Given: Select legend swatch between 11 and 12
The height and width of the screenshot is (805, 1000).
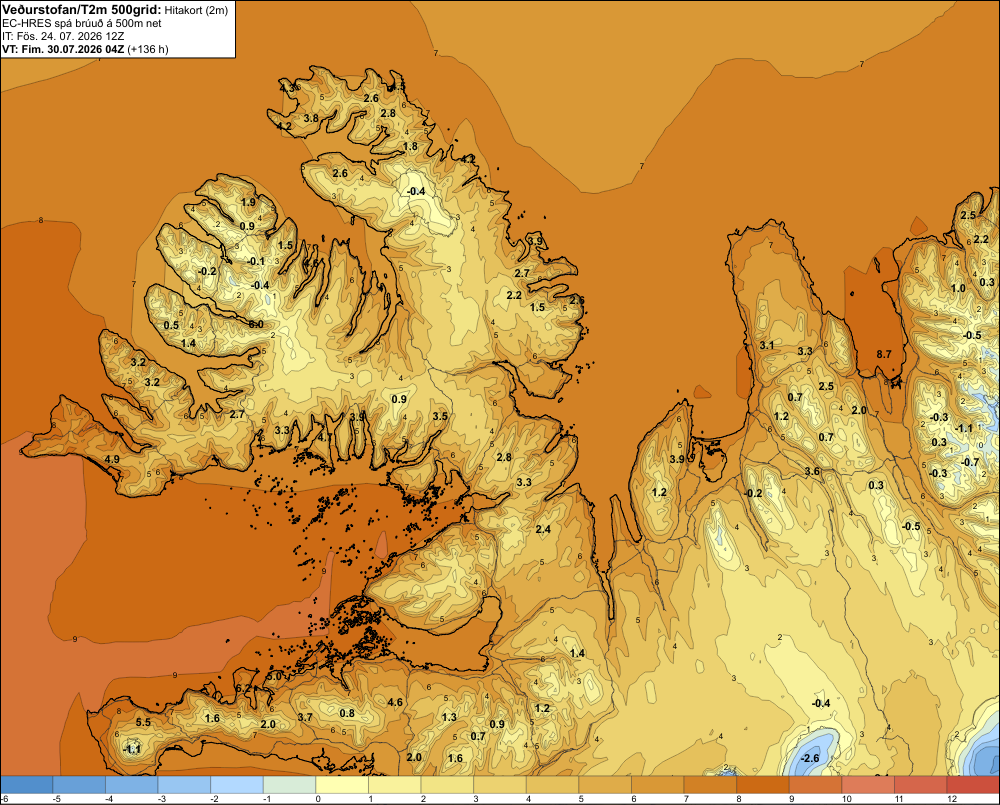Looking at the screenshot, I should point(921,785).
